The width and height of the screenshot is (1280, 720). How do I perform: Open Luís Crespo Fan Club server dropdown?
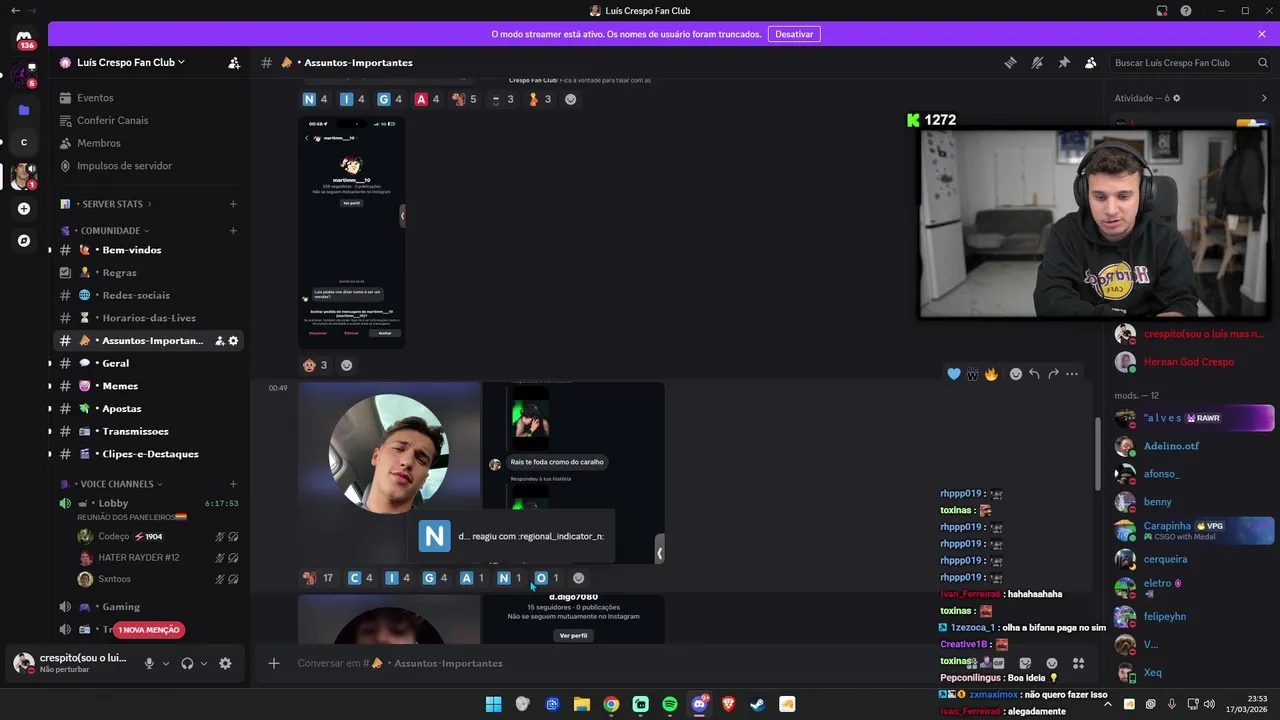click(131, 62)
